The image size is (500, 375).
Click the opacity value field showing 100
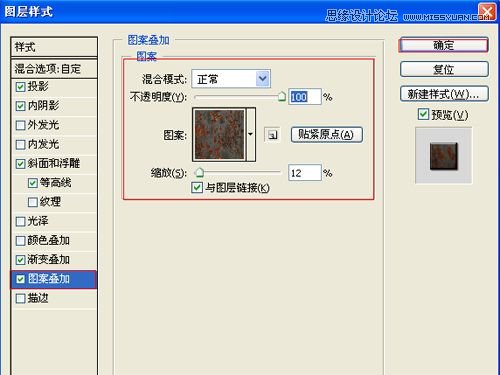point(305,97)
